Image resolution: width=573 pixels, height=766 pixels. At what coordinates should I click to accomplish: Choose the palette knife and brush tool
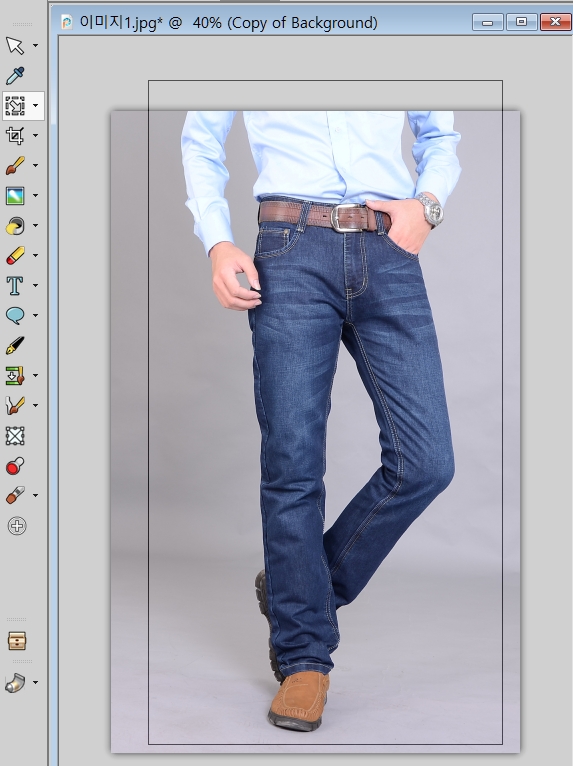pos(15,405)
